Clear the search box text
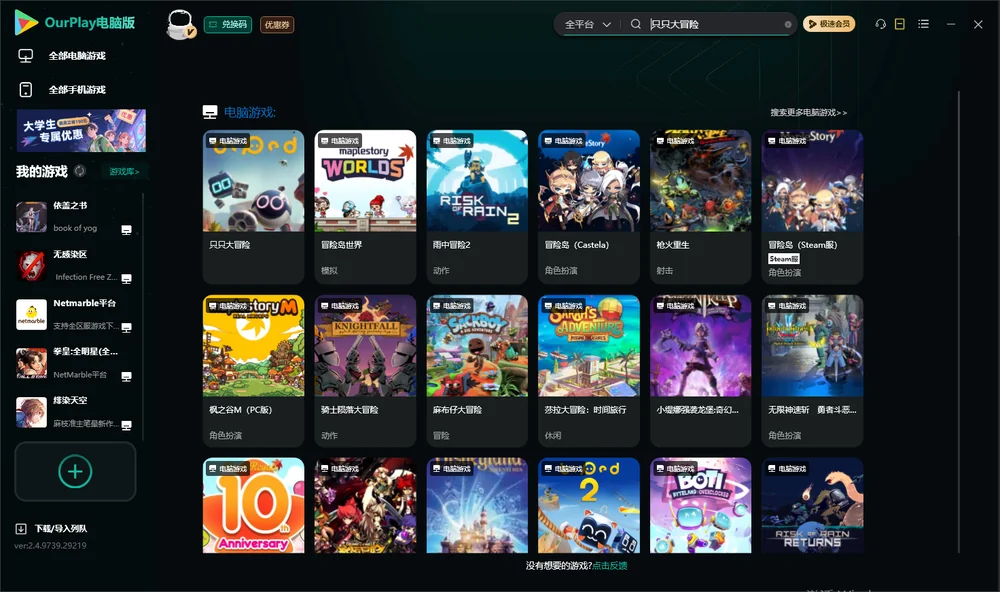Image resolution: width=1000 pixels, height=592 pixels. coord(788,24)
